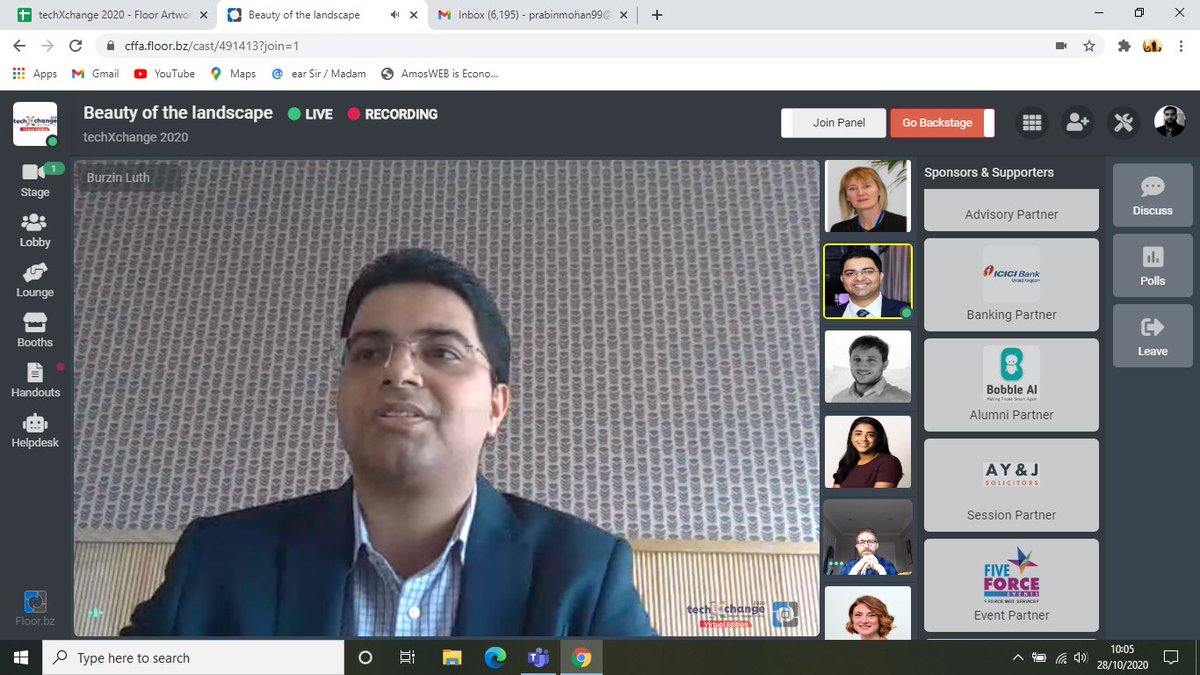Click the techXchange event logo
This screenshot has height=675, width=1200.
point(35,123)
